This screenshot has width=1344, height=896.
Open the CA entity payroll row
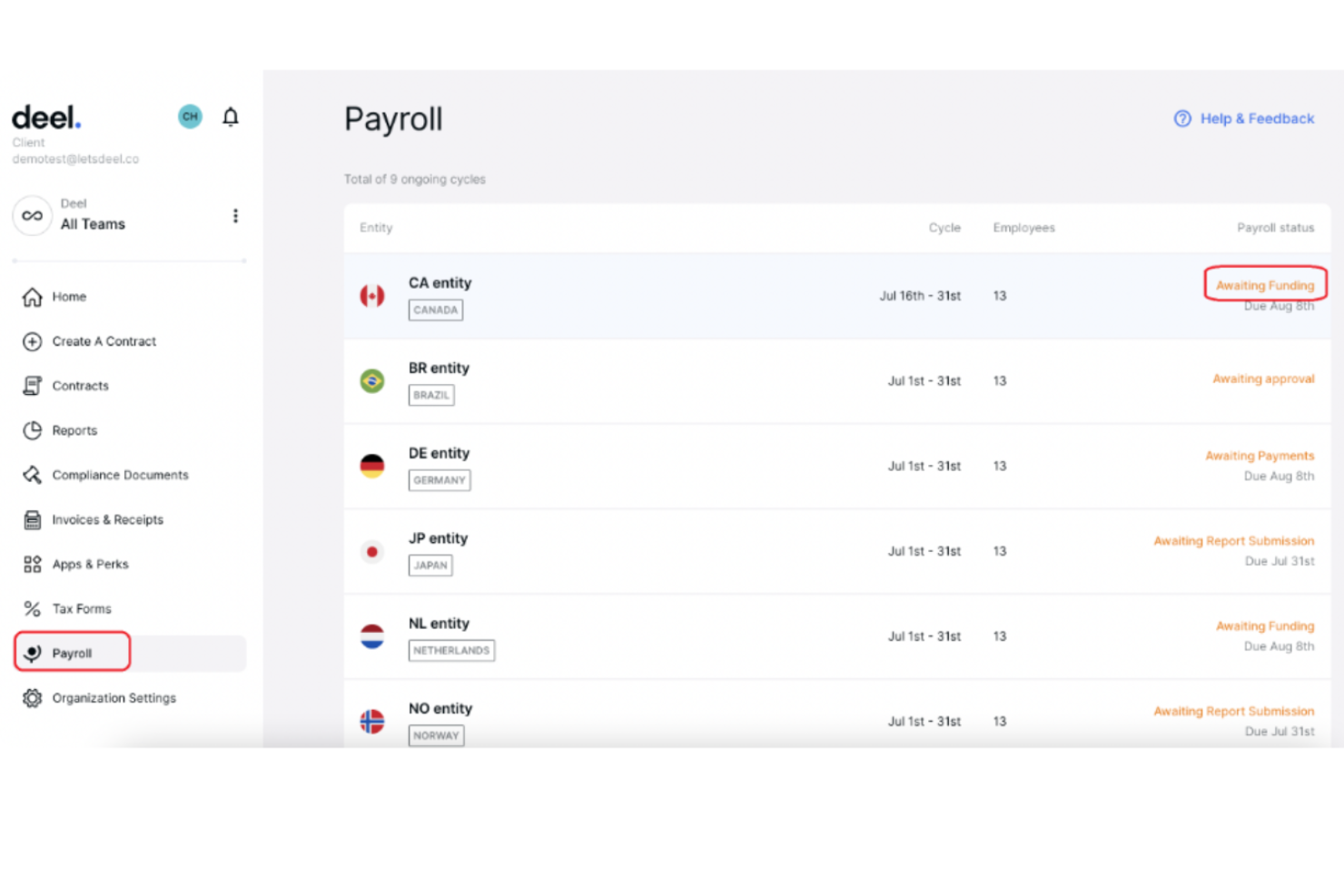pyautogui.click(x=836, y=296)
